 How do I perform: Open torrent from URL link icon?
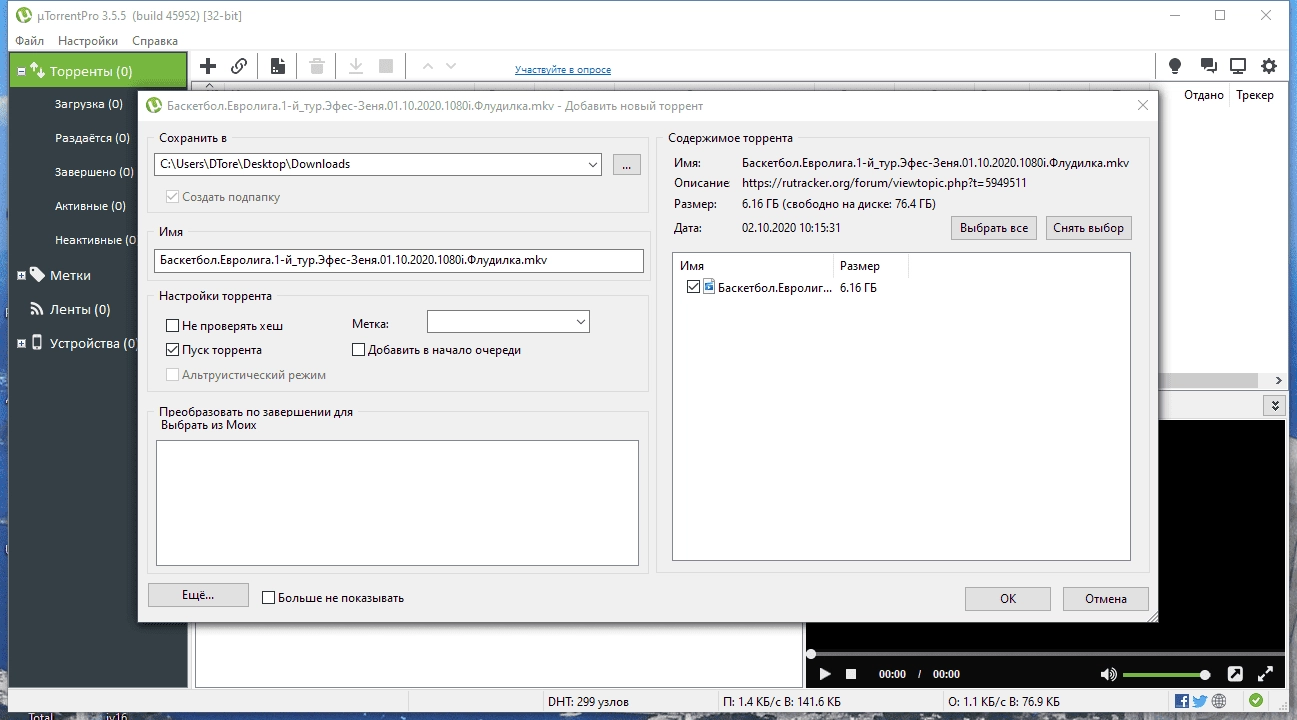tap(239, 66)
